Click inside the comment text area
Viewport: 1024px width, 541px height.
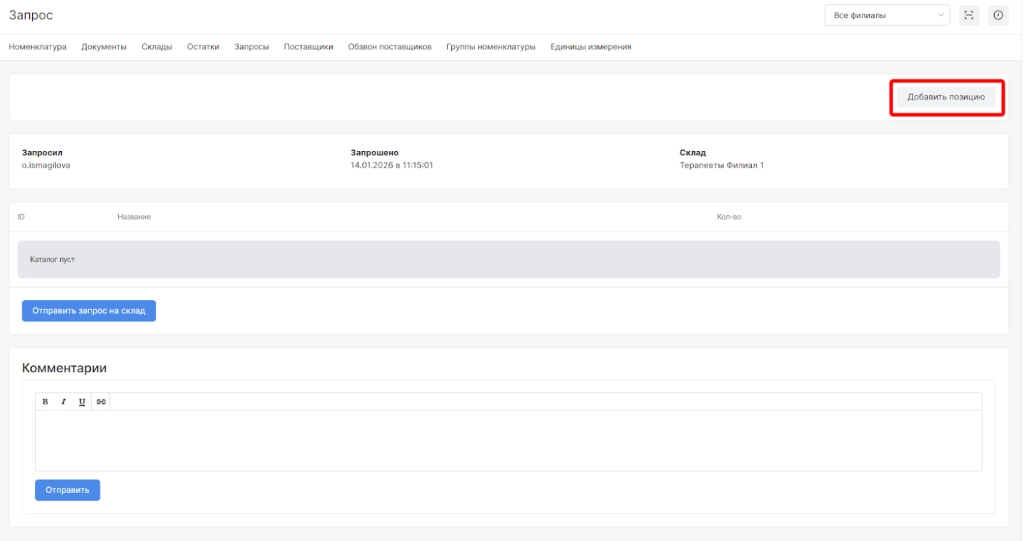(x=508, y=440)
